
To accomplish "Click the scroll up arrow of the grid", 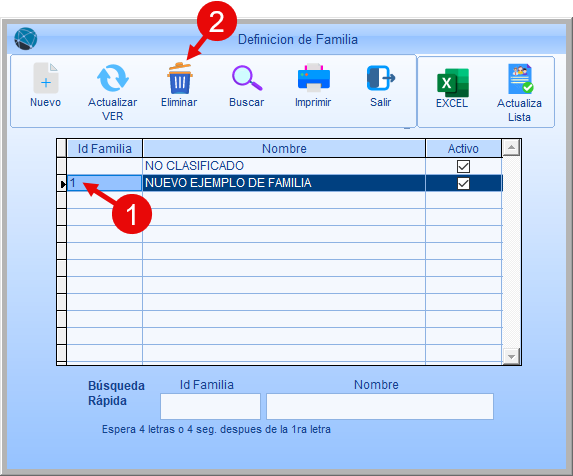I will (x=511, y=148).
